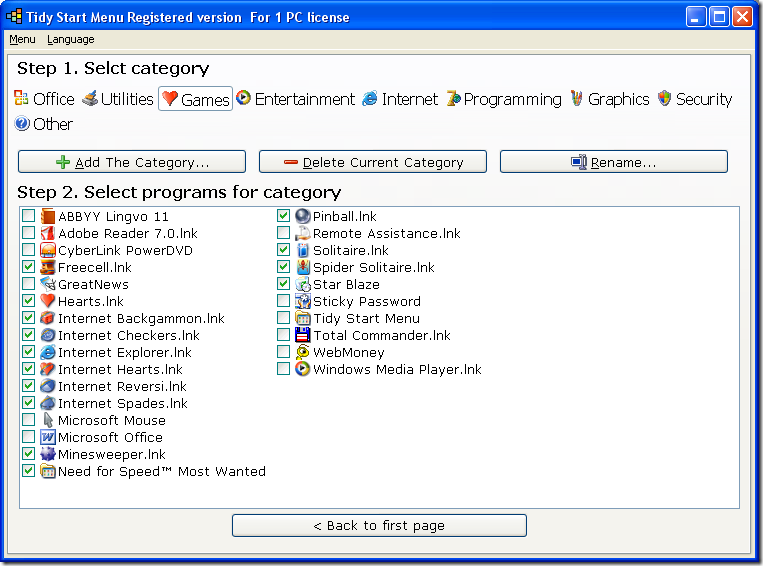763x566 pixels.
Task: Click the Internet Explorer.lnk icon
Action: [x=48, y=352]
